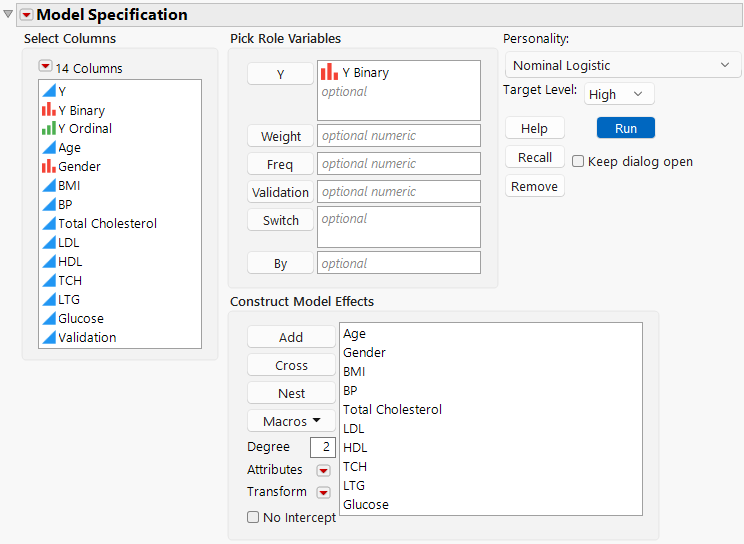Click the continuous icon next to Age
The image size is (744, 544).
(48, 148)
